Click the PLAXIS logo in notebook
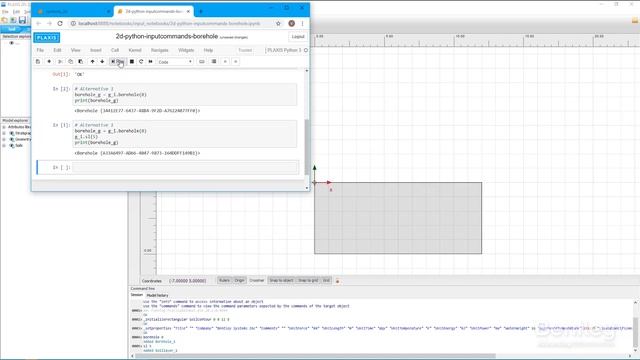The height and width of the screenshot is (360, 640). click(47, 38)
